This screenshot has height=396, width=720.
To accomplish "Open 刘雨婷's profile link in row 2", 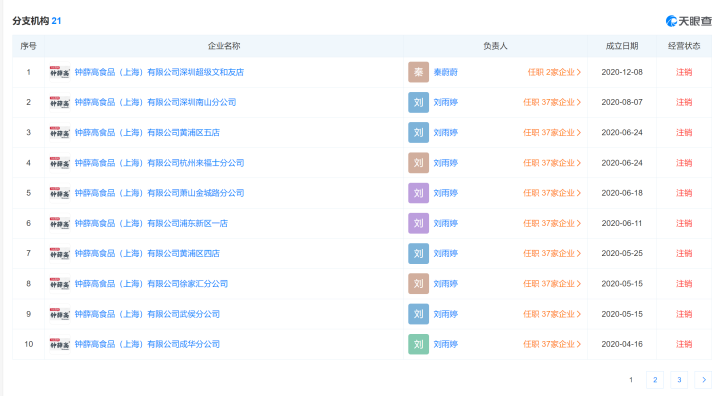I will tap(445, 102).
